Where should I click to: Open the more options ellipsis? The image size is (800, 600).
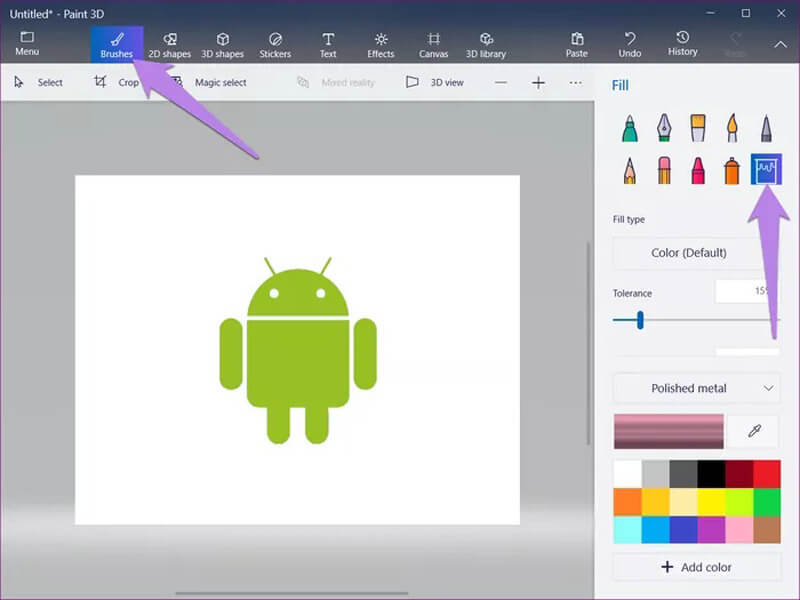(x=576, y=83)
